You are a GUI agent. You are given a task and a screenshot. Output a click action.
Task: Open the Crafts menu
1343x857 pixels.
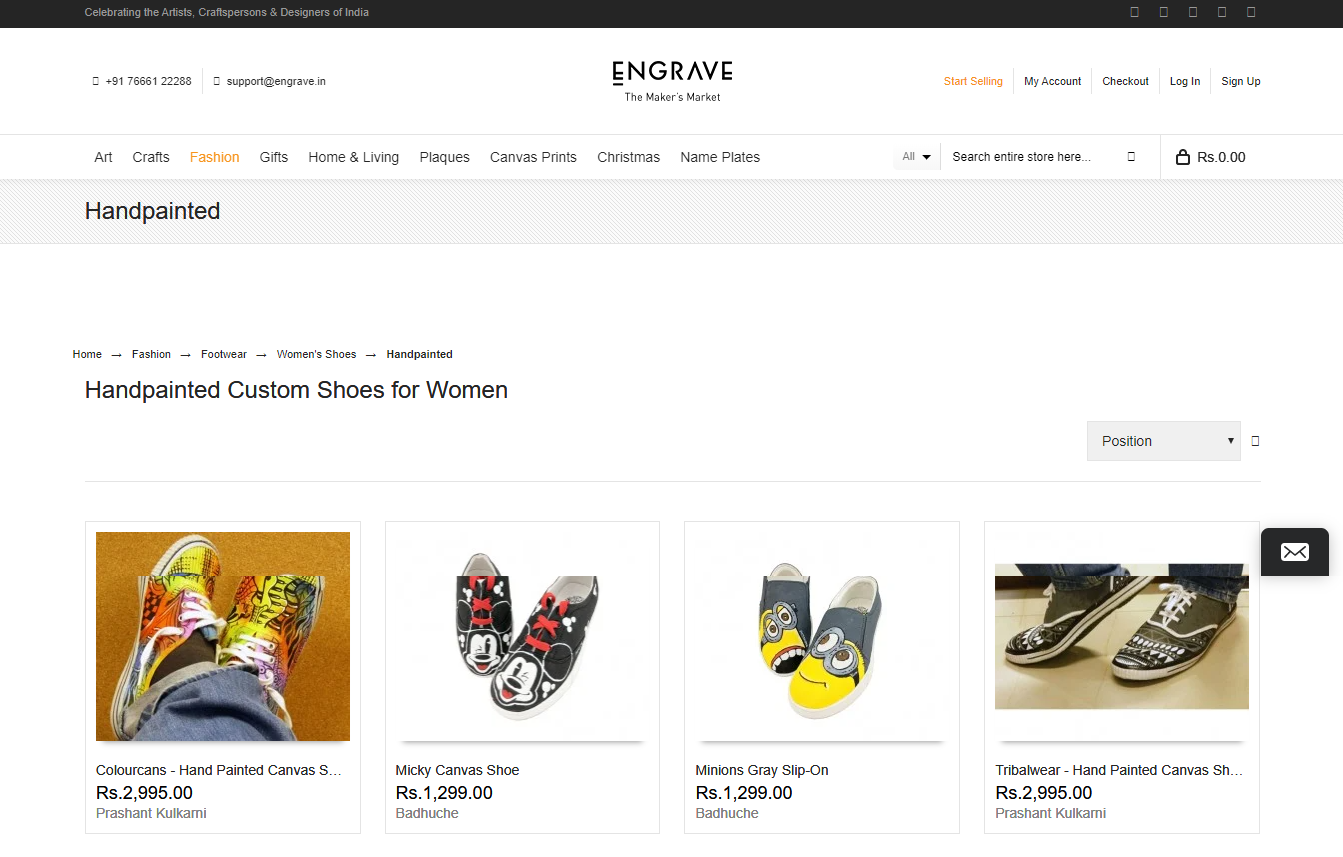tap(151, 157)
